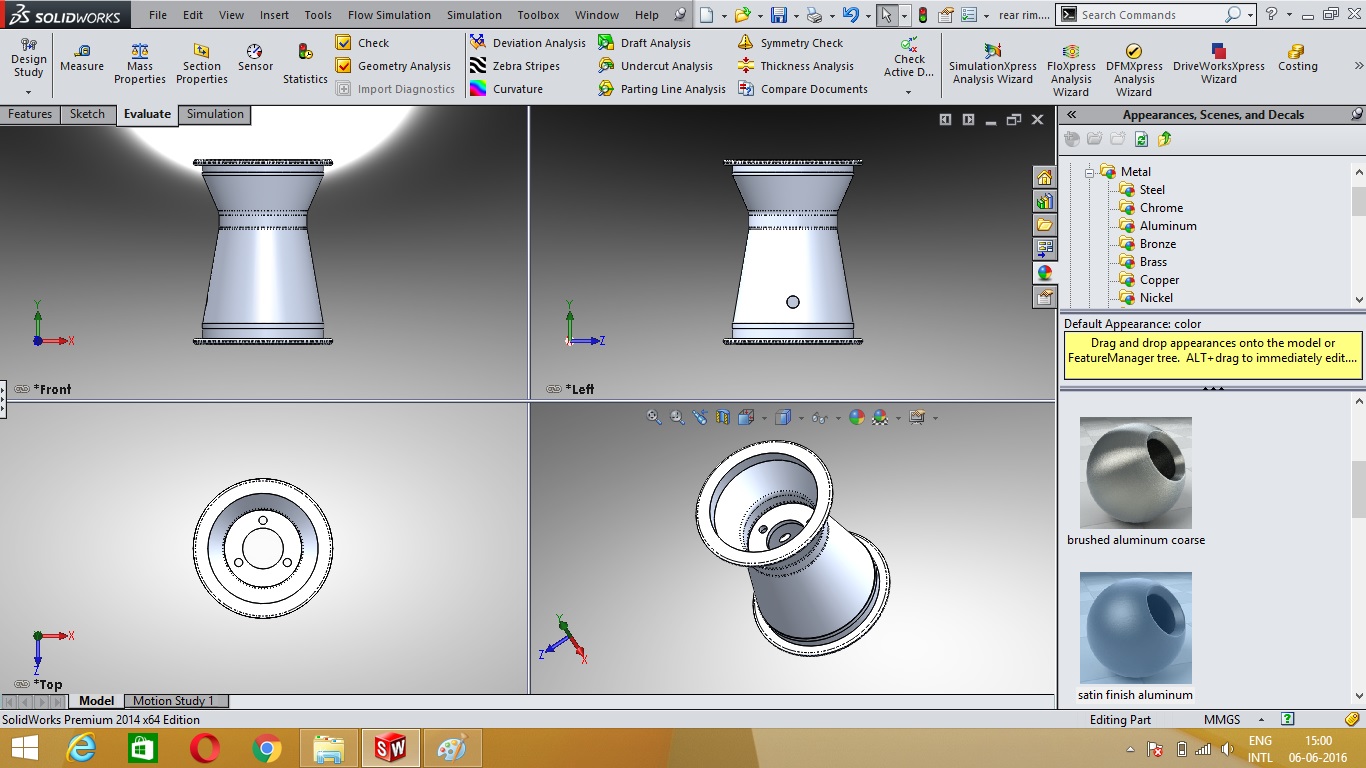
Task: Collapse the Appearances task pane with chevron
Action: [x=1071, y=115]
